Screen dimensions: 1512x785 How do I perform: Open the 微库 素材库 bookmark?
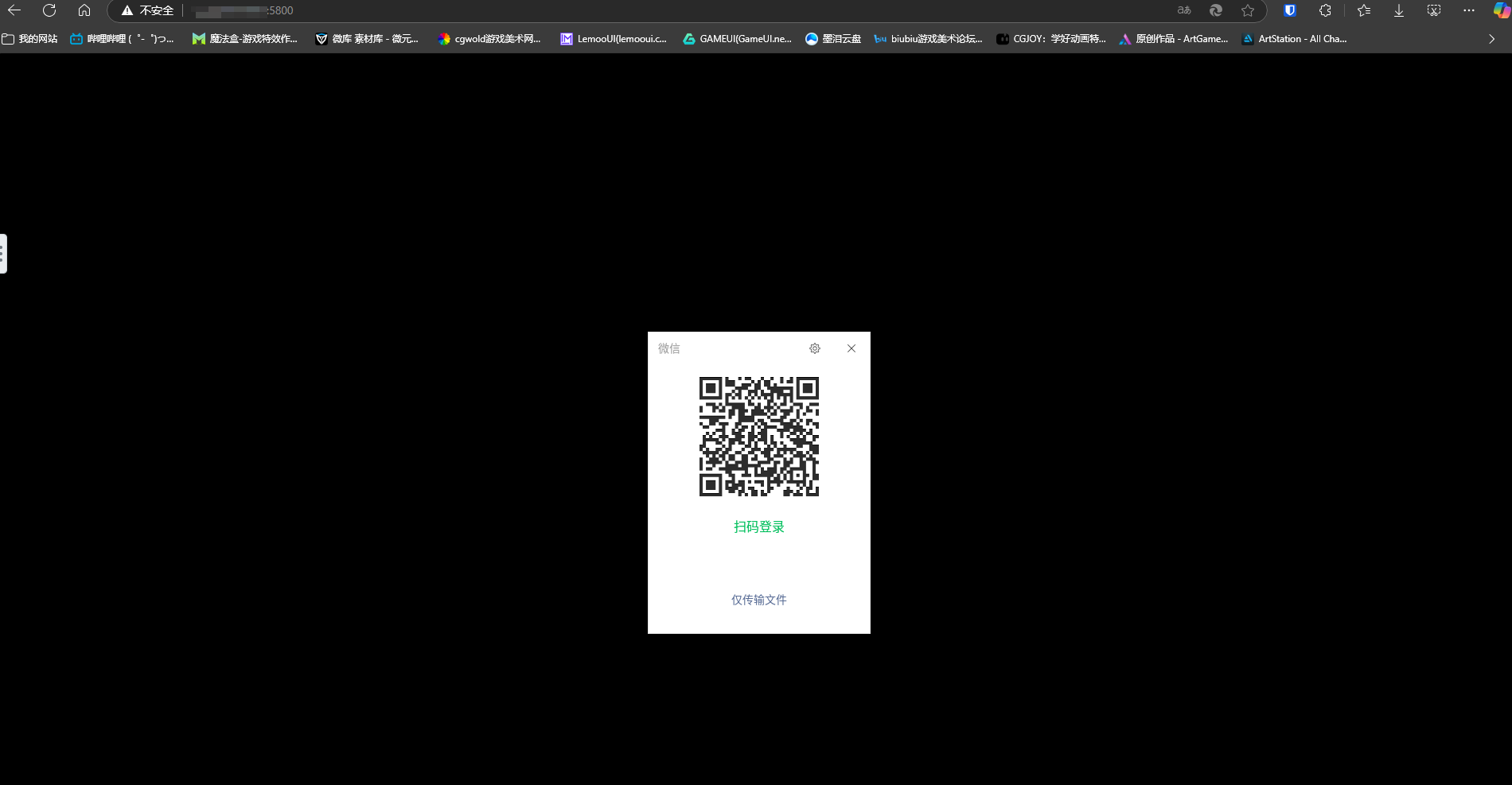[x=367, y=39]
